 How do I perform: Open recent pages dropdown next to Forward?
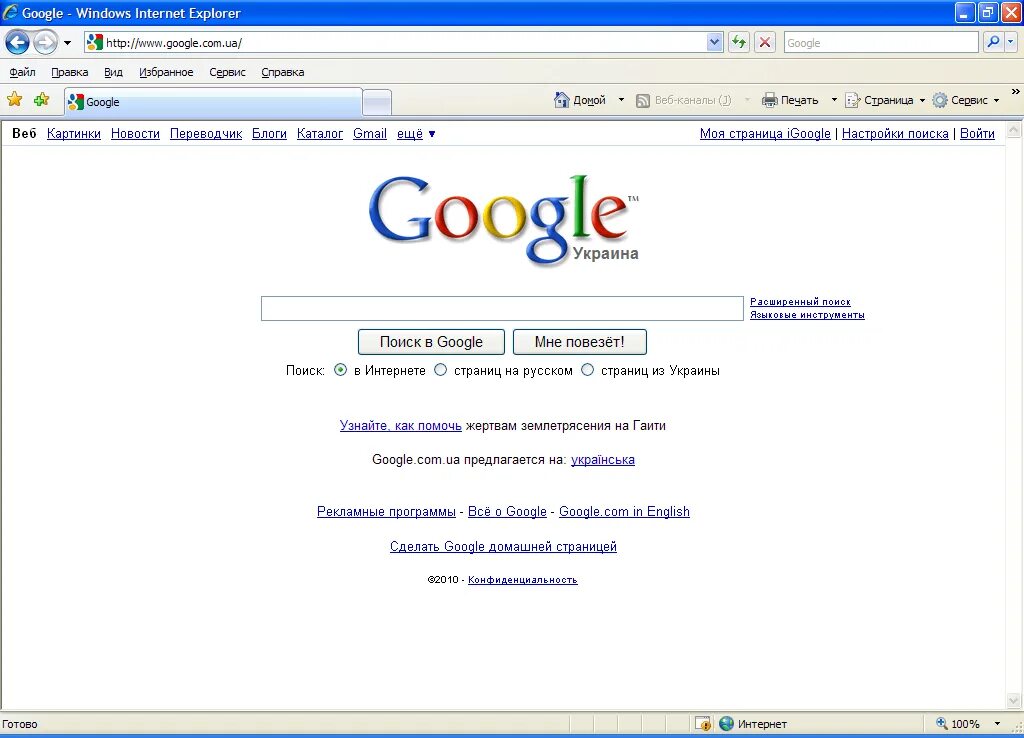[x=67, y=43]
